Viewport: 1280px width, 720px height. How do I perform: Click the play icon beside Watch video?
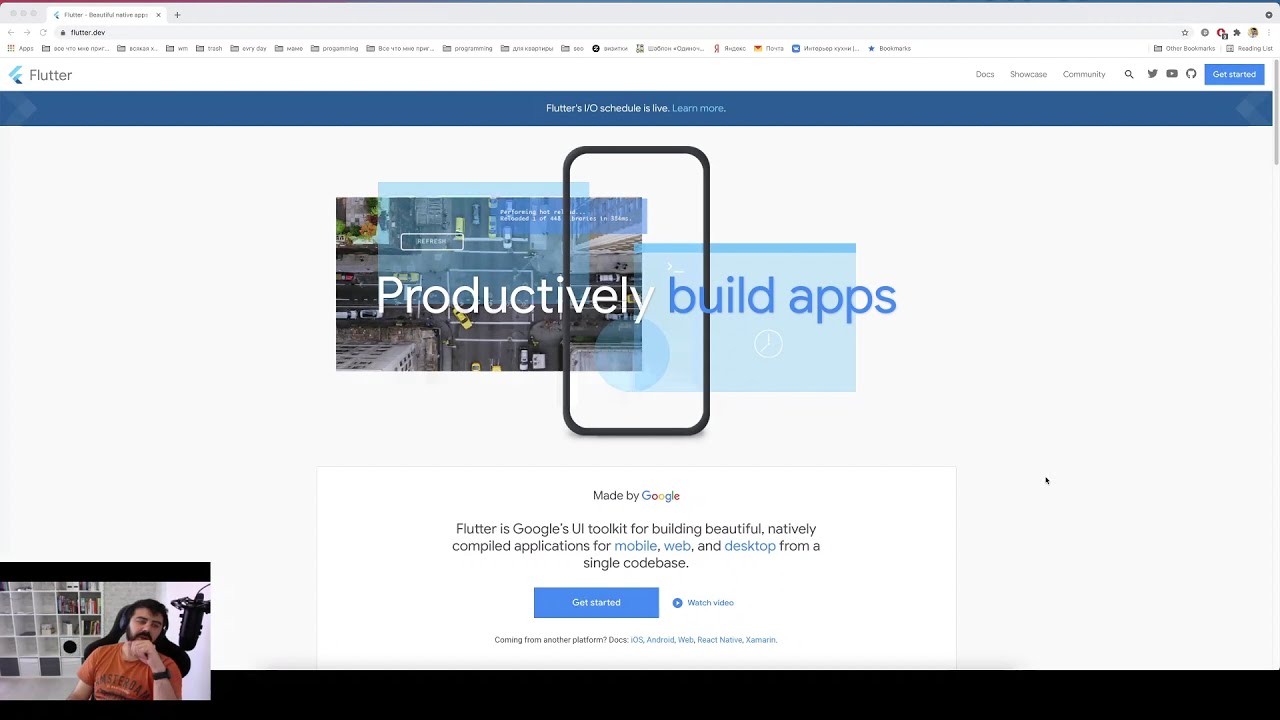tap(677, 603)
